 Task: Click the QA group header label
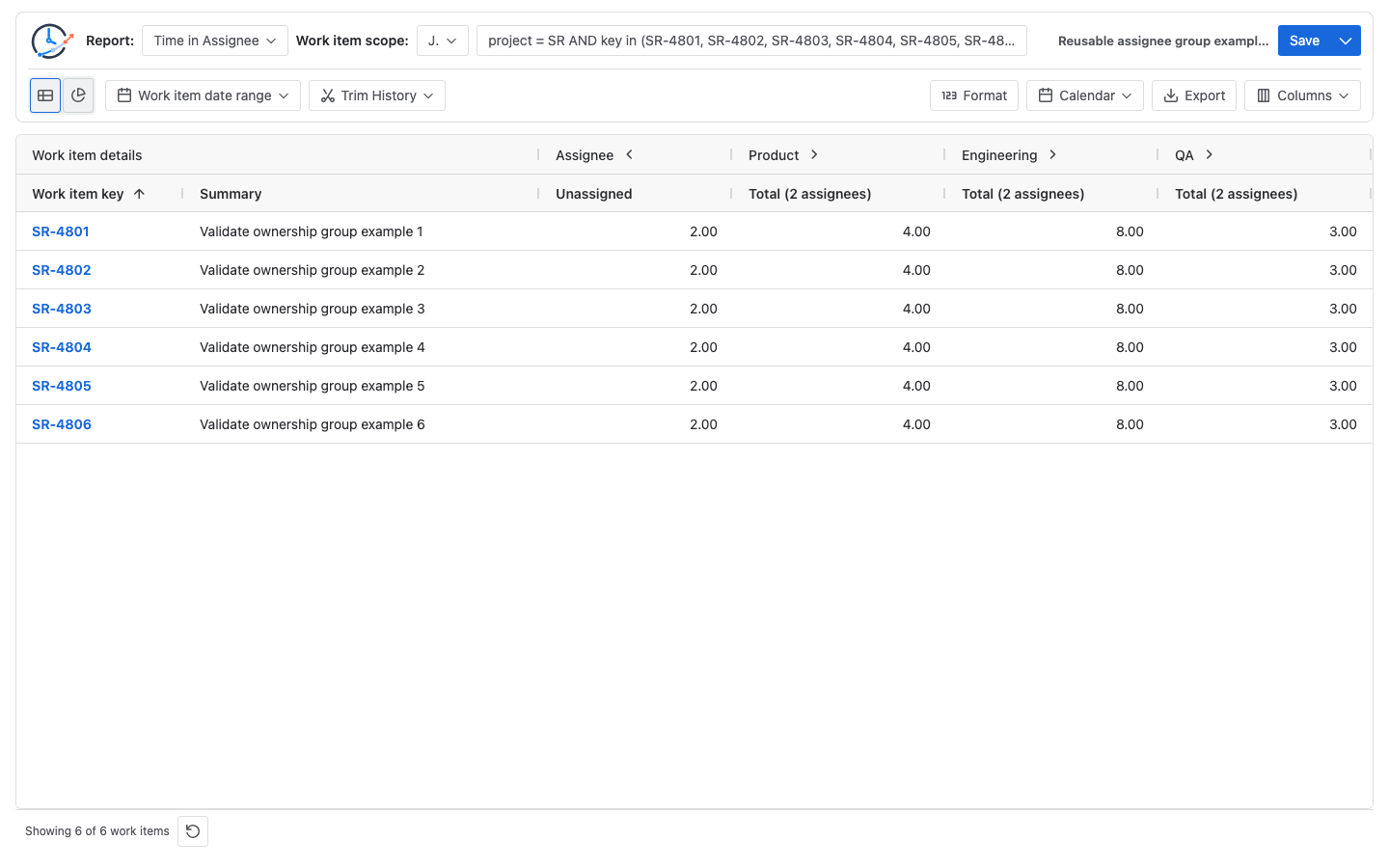tap(1185, 155)
